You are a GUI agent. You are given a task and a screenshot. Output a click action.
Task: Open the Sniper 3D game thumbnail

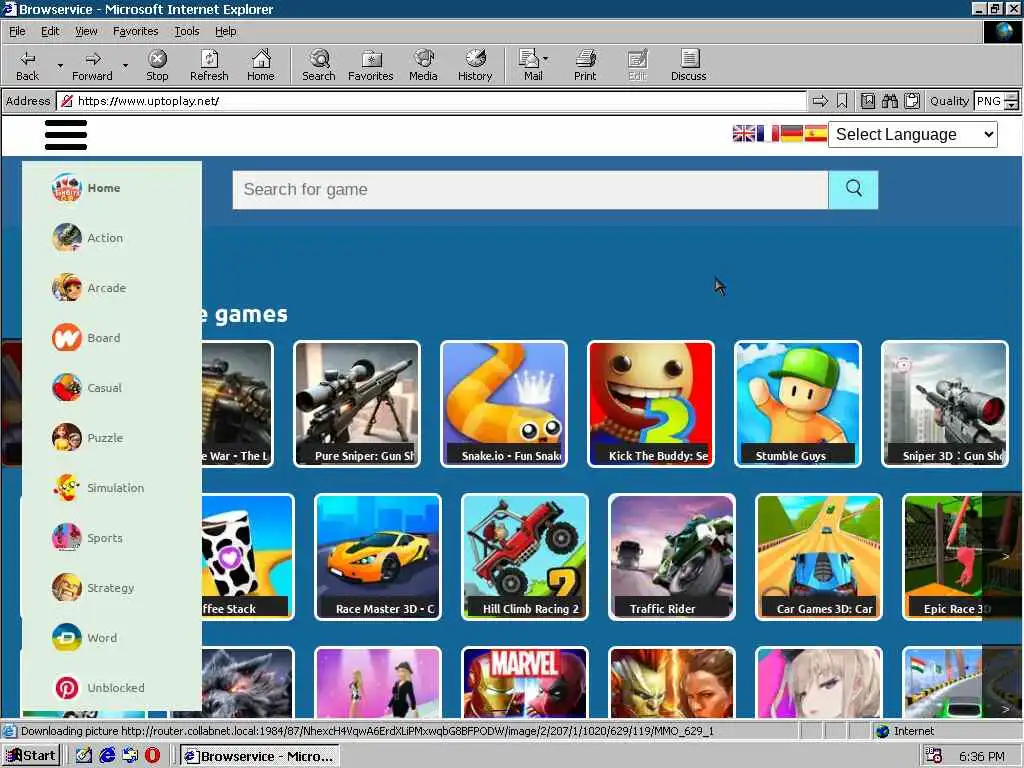tap(944, 404)
